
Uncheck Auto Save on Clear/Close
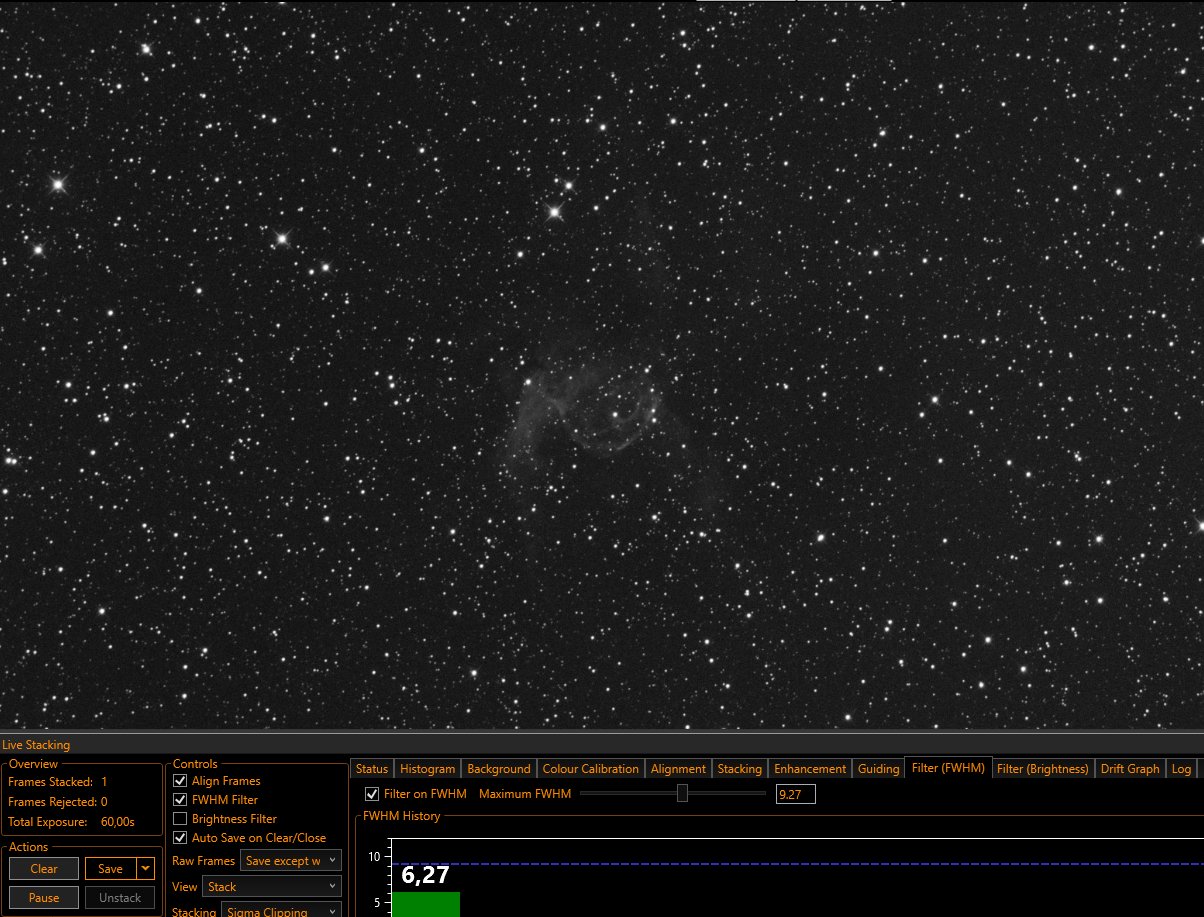point(181,838)
